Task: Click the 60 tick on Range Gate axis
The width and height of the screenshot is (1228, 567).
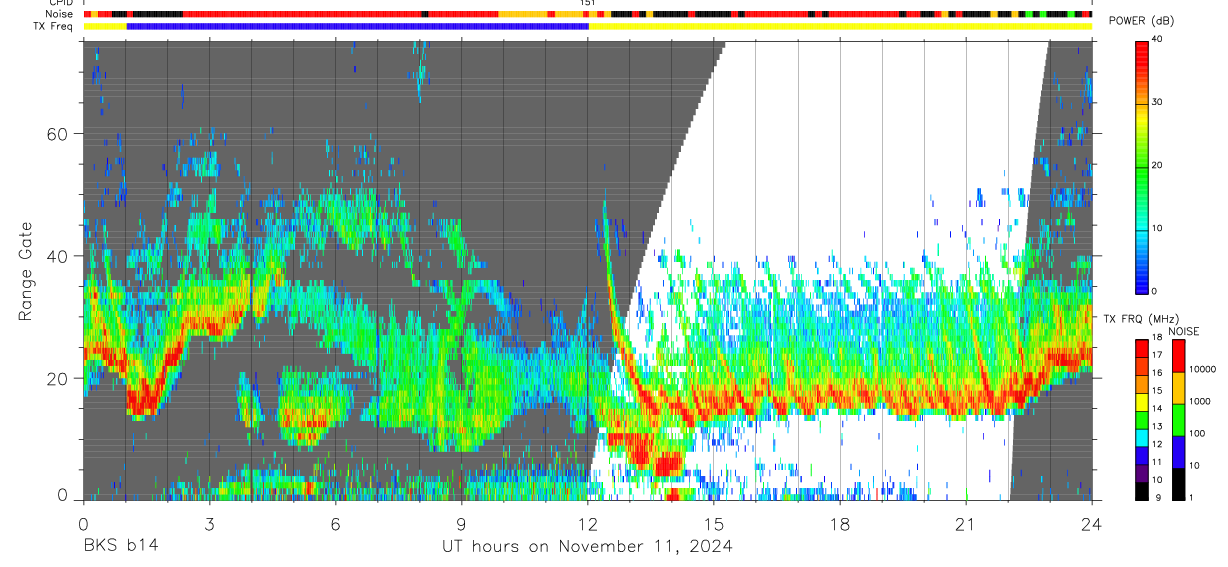Action: pos(59,134)
